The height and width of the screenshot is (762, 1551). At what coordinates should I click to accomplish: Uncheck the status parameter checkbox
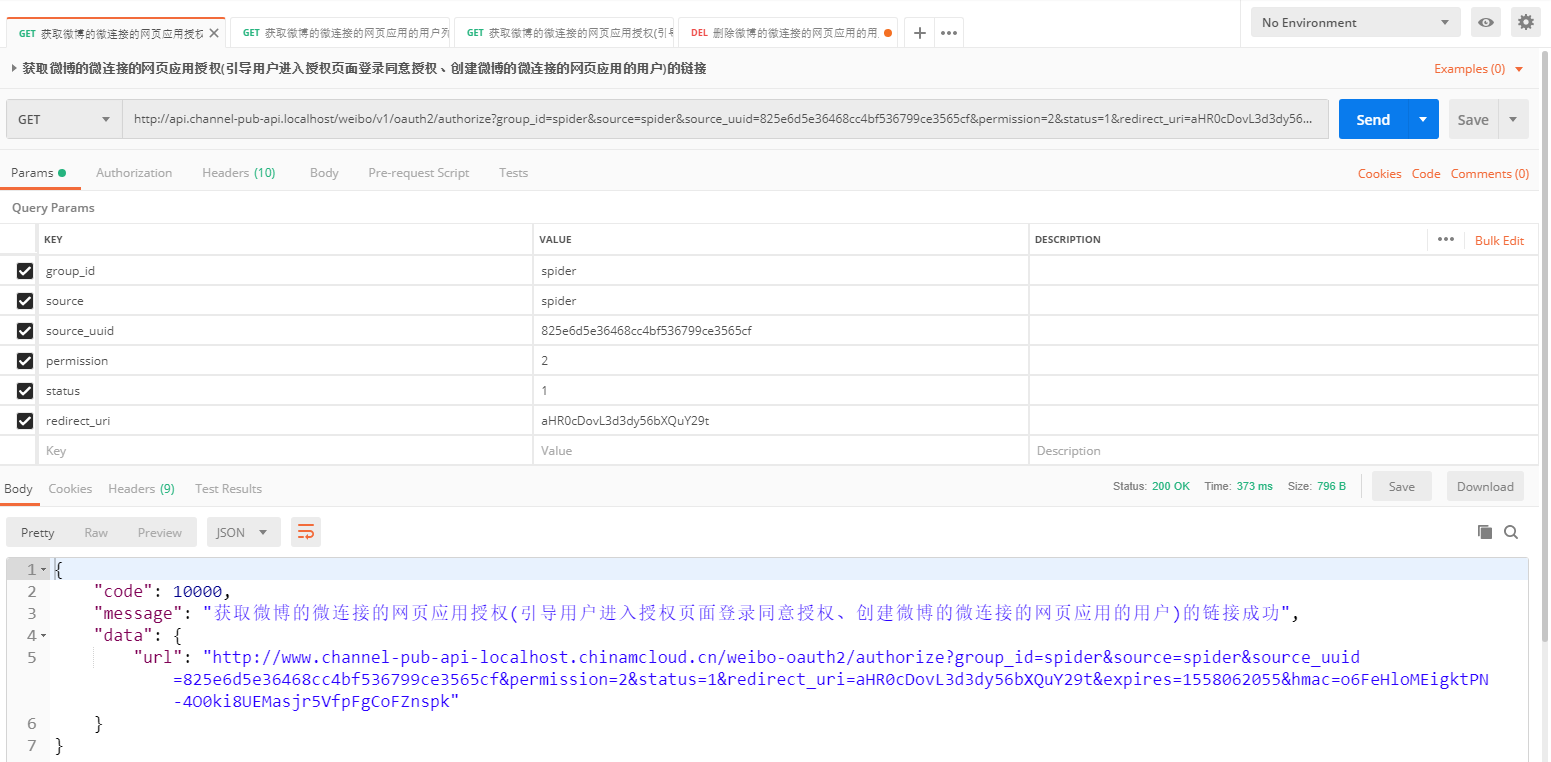(x=25, y=391)
